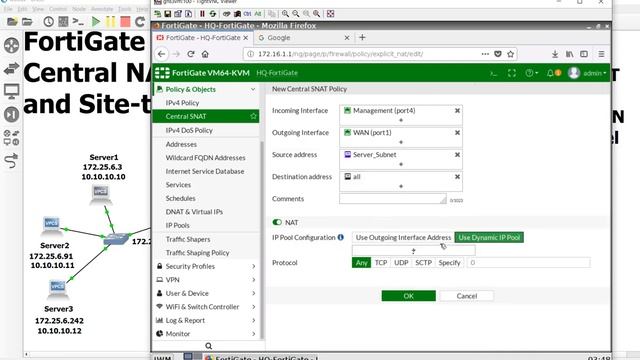Remove Management (port4) from Incoming Interface
The image size is (640, 360).
click(457, 111)
